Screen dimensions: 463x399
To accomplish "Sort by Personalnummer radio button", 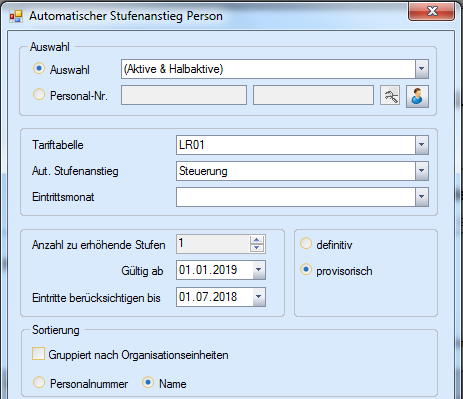I will [x=39, y=382].
